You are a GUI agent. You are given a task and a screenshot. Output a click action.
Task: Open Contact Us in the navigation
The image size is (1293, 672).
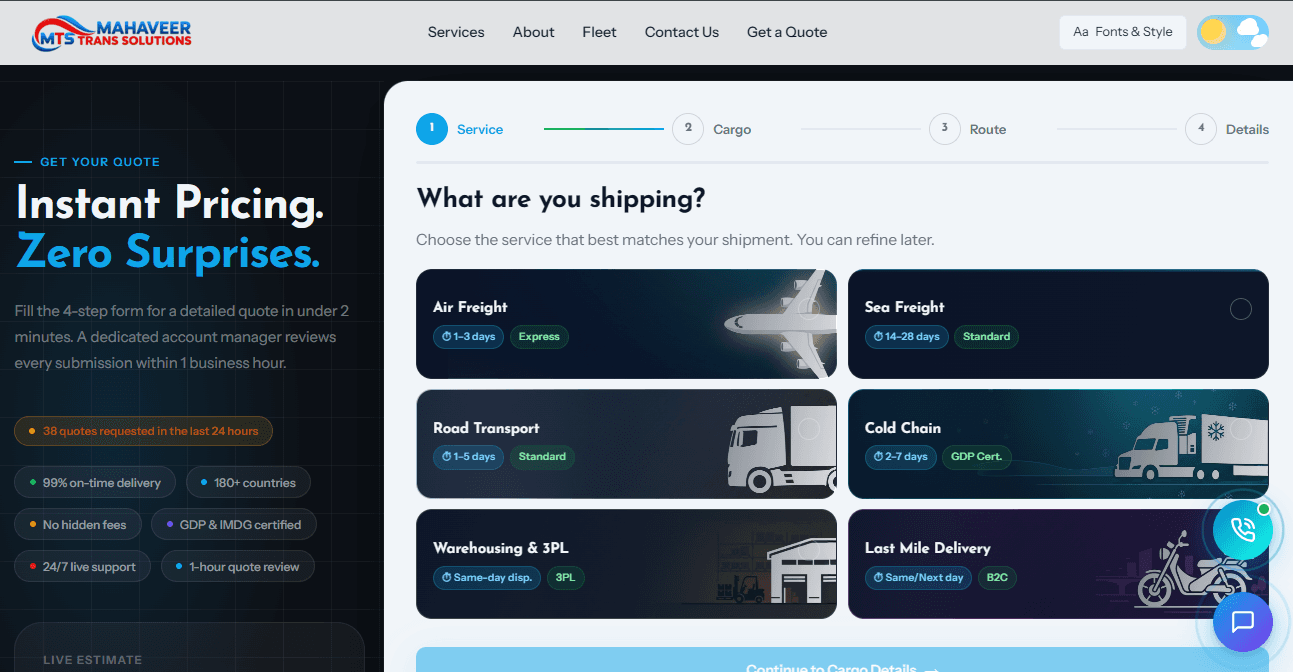click(x=682, y=32)
